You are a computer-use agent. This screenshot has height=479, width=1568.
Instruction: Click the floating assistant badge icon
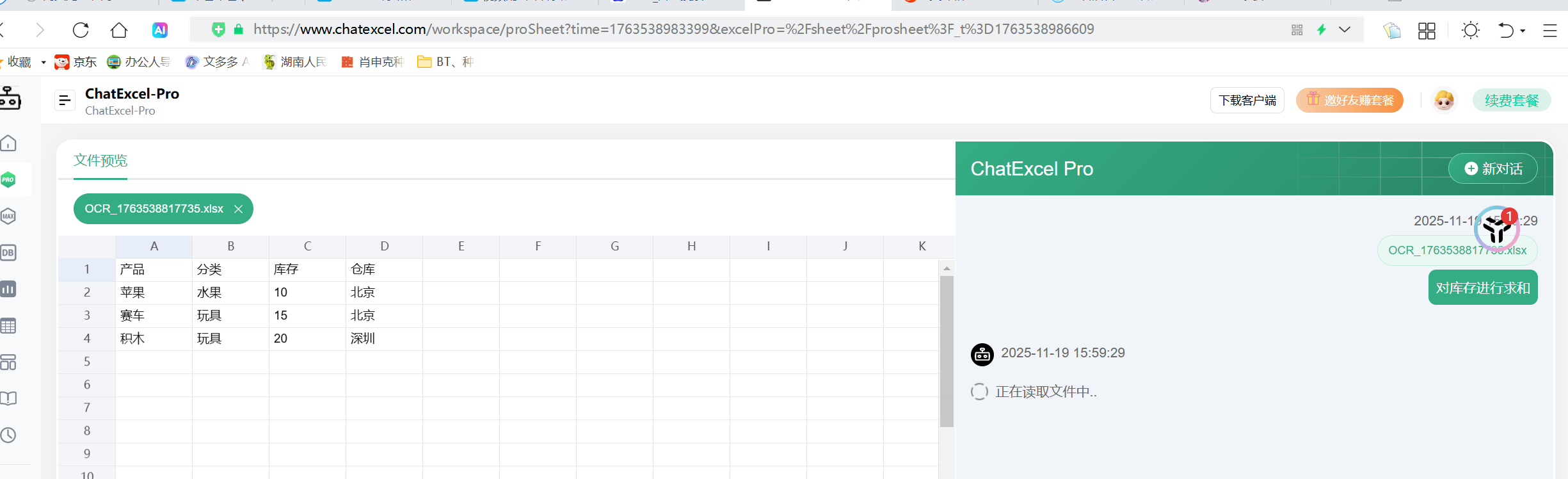tap(1496, 228)
